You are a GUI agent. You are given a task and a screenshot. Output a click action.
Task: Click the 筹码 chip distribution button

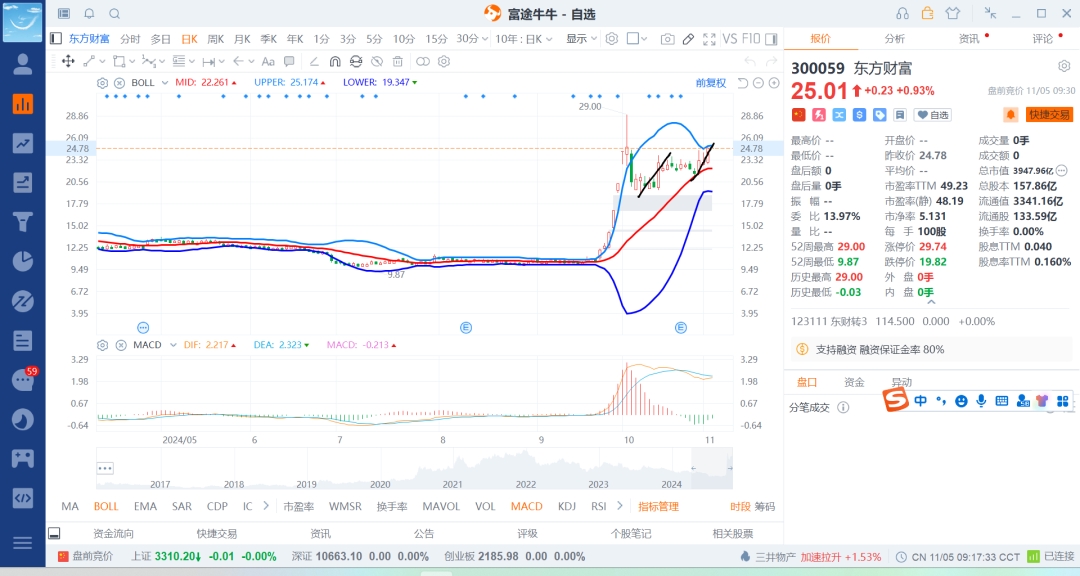tap(765, 506)
